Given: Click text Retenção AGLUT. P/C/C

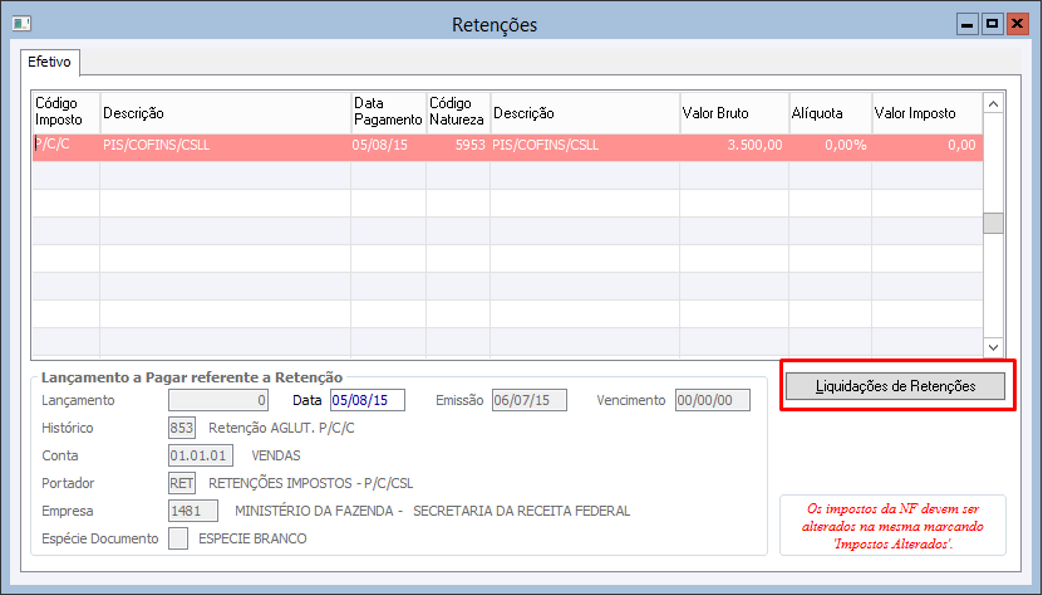Looking at the screenshot, I should click(x=282, y=428).
